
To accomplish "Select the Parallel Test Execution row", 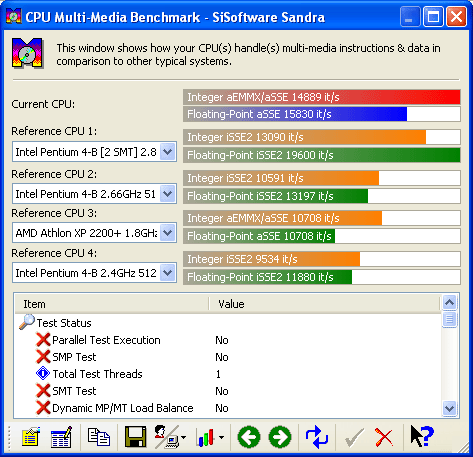I will pyautogui.click(x=228, y=340).
